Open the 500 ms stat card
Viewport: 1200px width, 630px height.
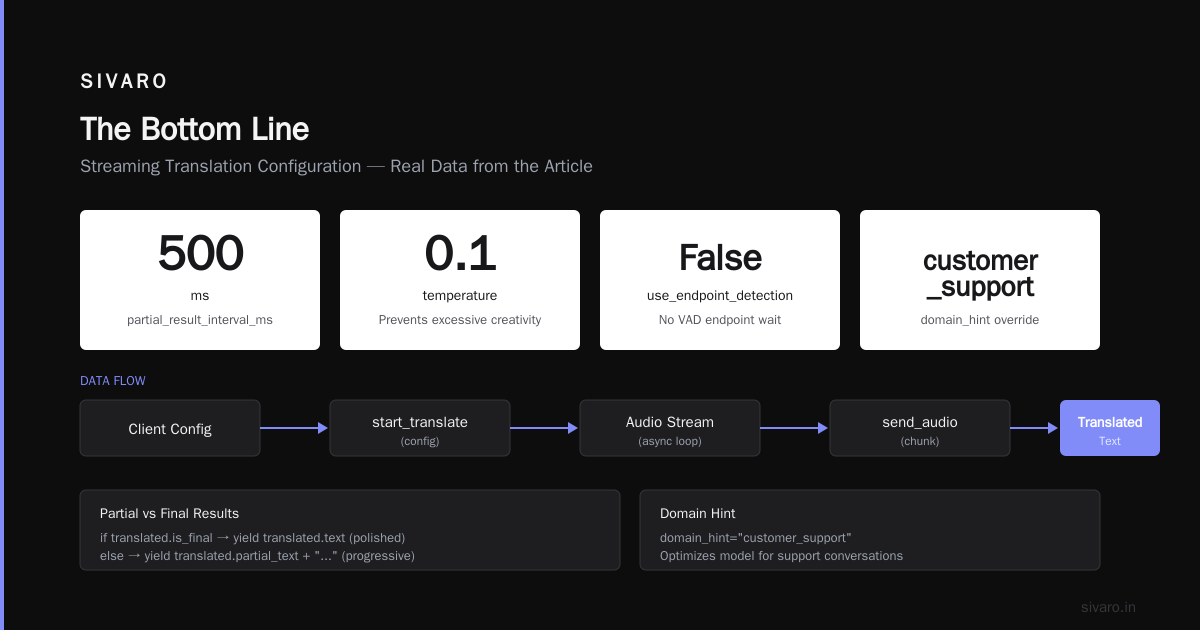pyautogui.click(x=200, y=280)
